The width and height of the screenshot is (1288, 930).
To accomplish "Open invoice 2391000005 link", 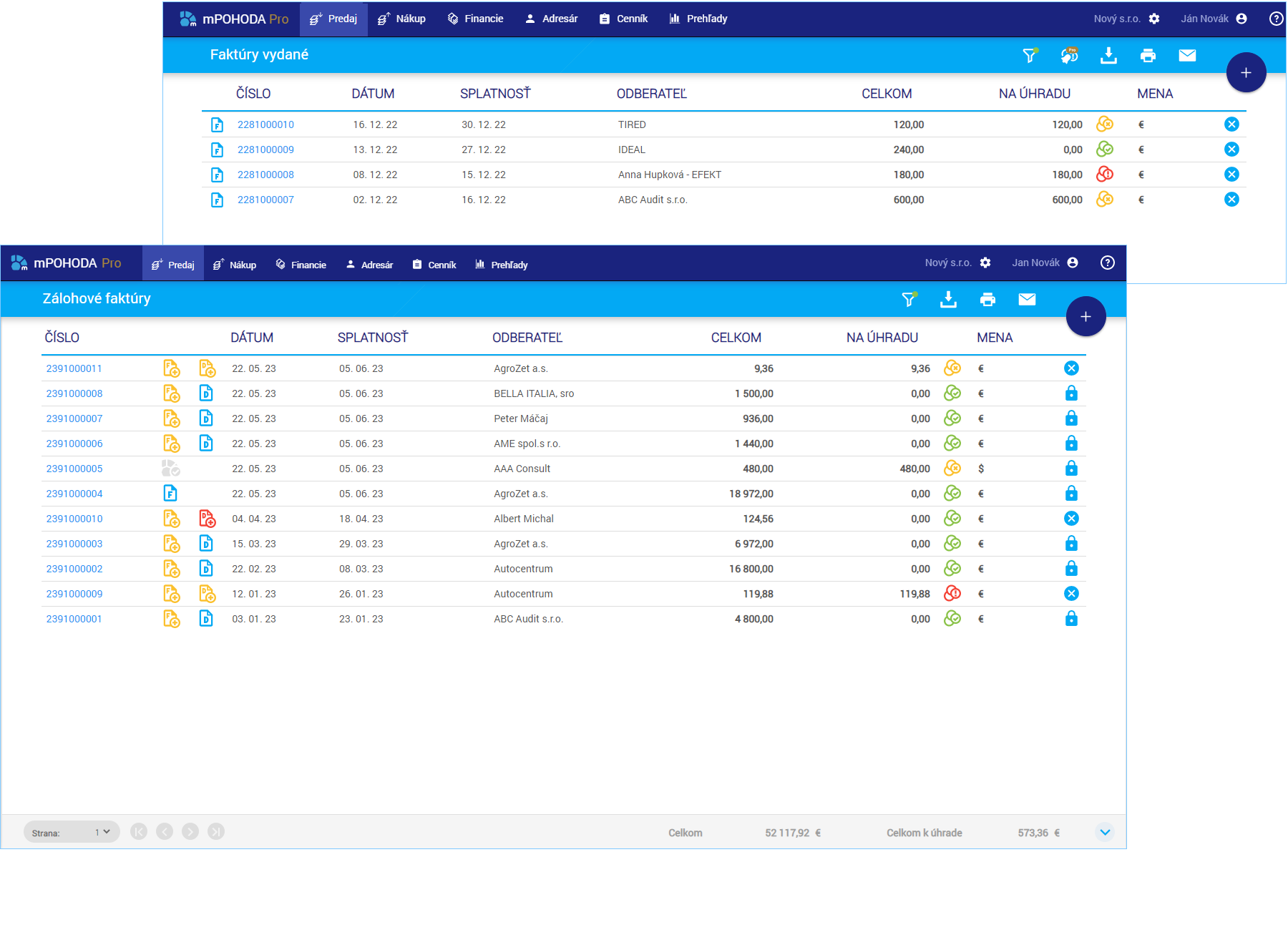I will [x=74, y=469].
